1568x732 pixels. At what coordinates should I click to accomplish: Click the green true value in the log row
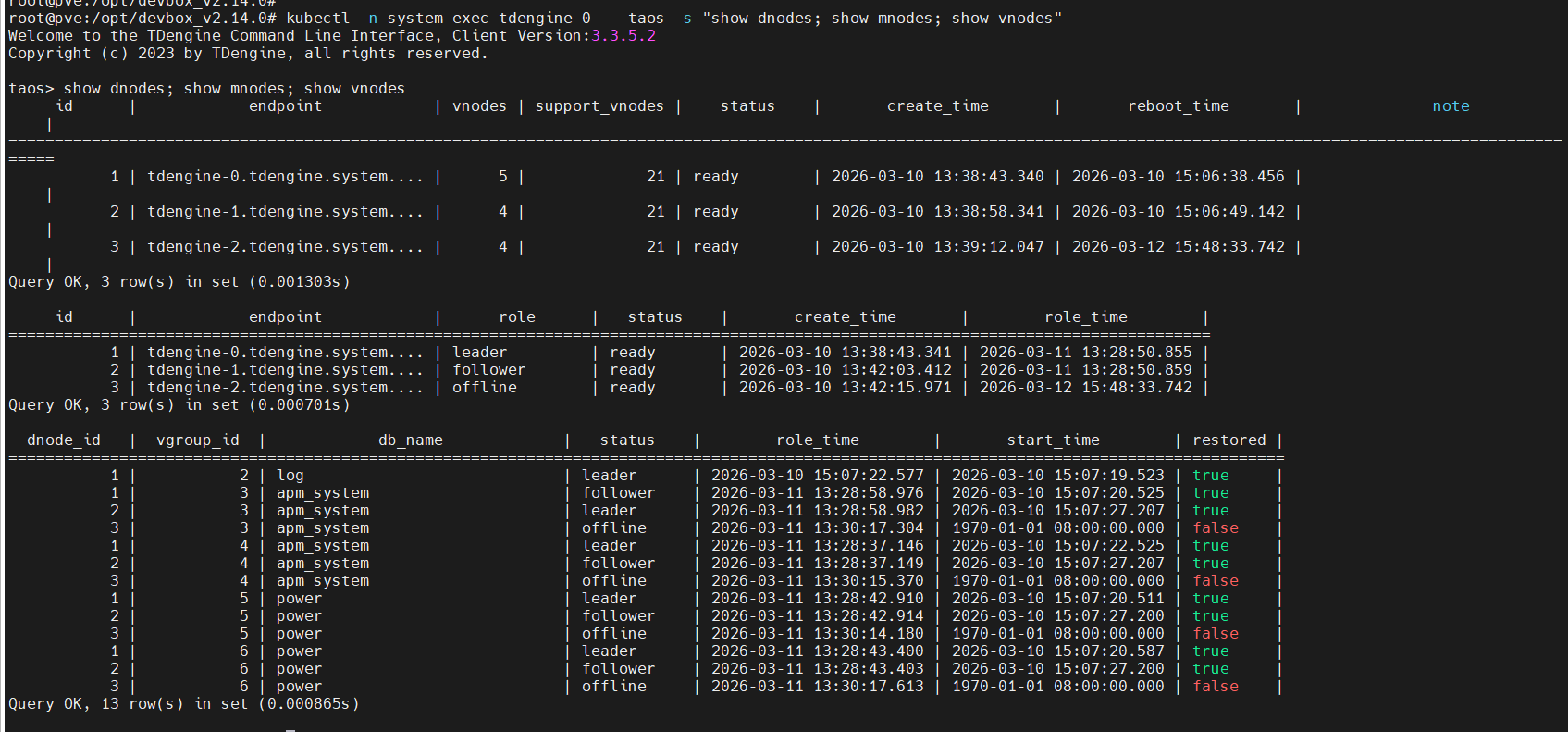tap(1210, 476)
